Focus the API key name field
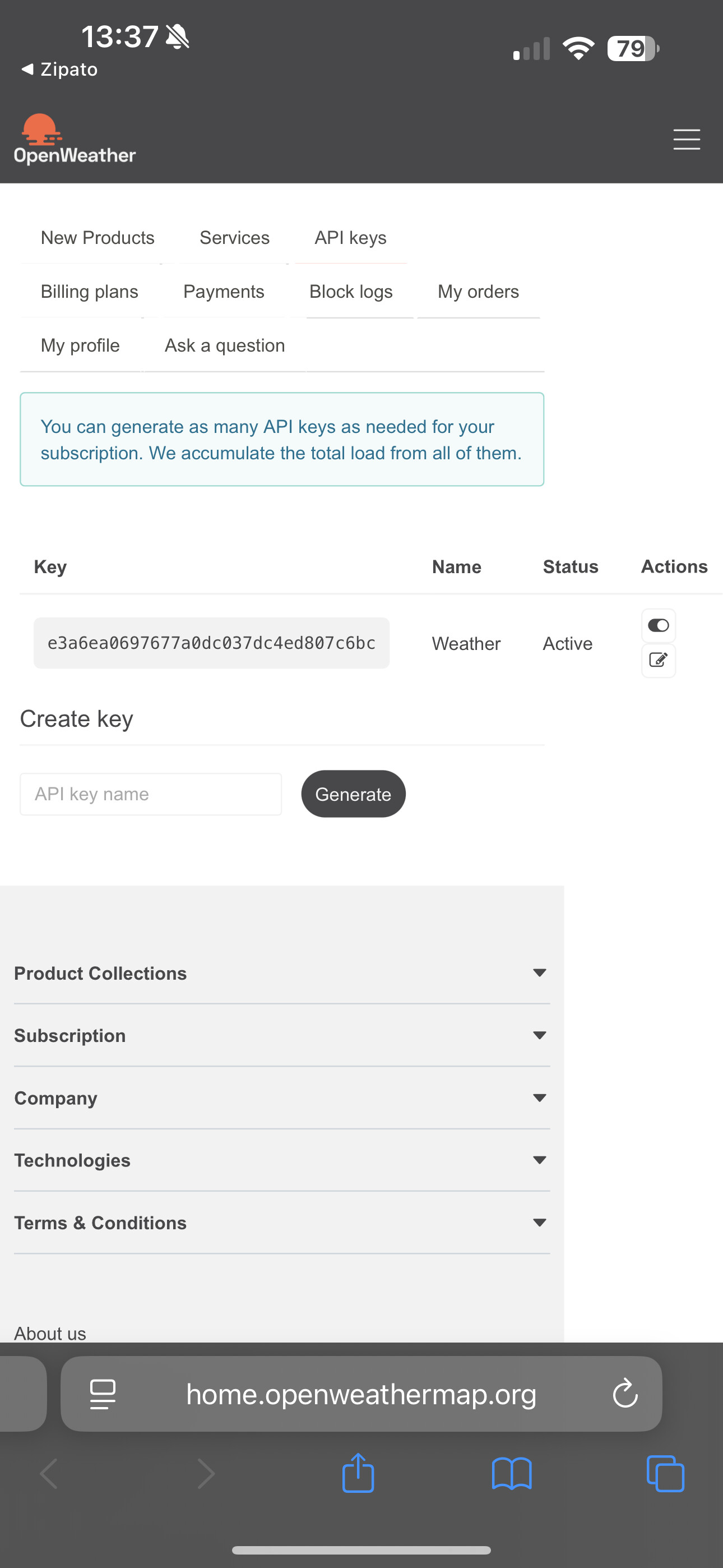 click(150, 794)
